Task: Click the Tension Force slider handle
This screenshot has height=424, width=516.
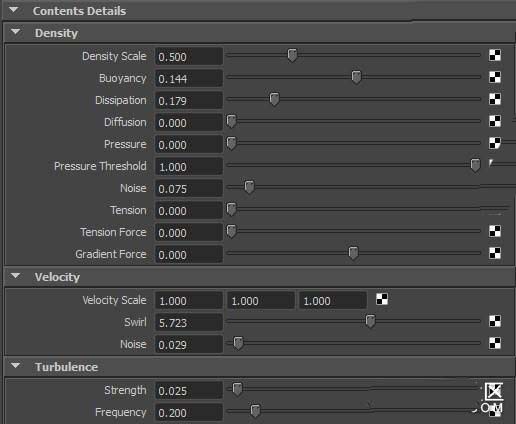Action: [x=231, y=231]
